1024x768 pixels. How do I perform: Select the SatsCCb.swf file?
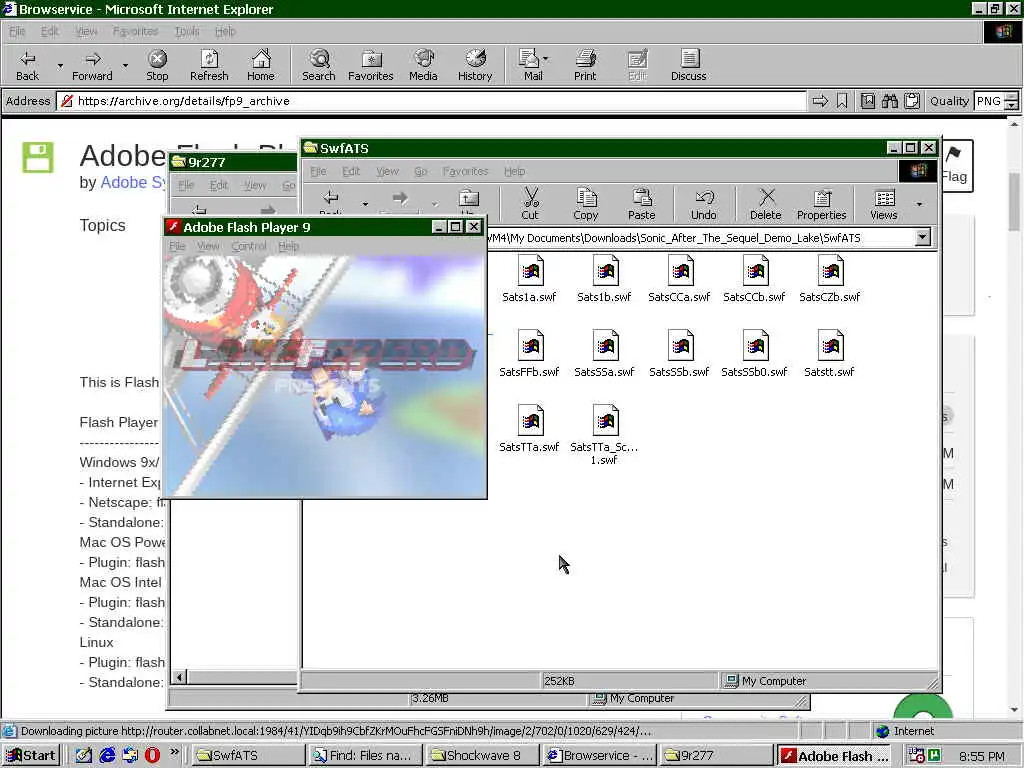point(754,279)
